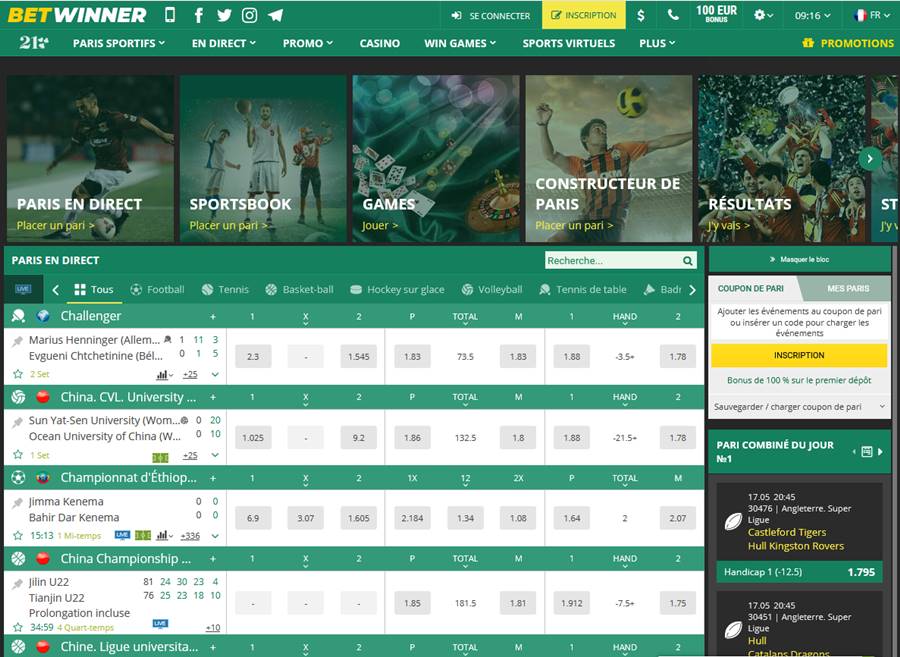The height and width of the screenshot is (657, 900).
Task: Click the calendar icon in Pari combiné
Action: pyautogui.click(x=866, y=452)
